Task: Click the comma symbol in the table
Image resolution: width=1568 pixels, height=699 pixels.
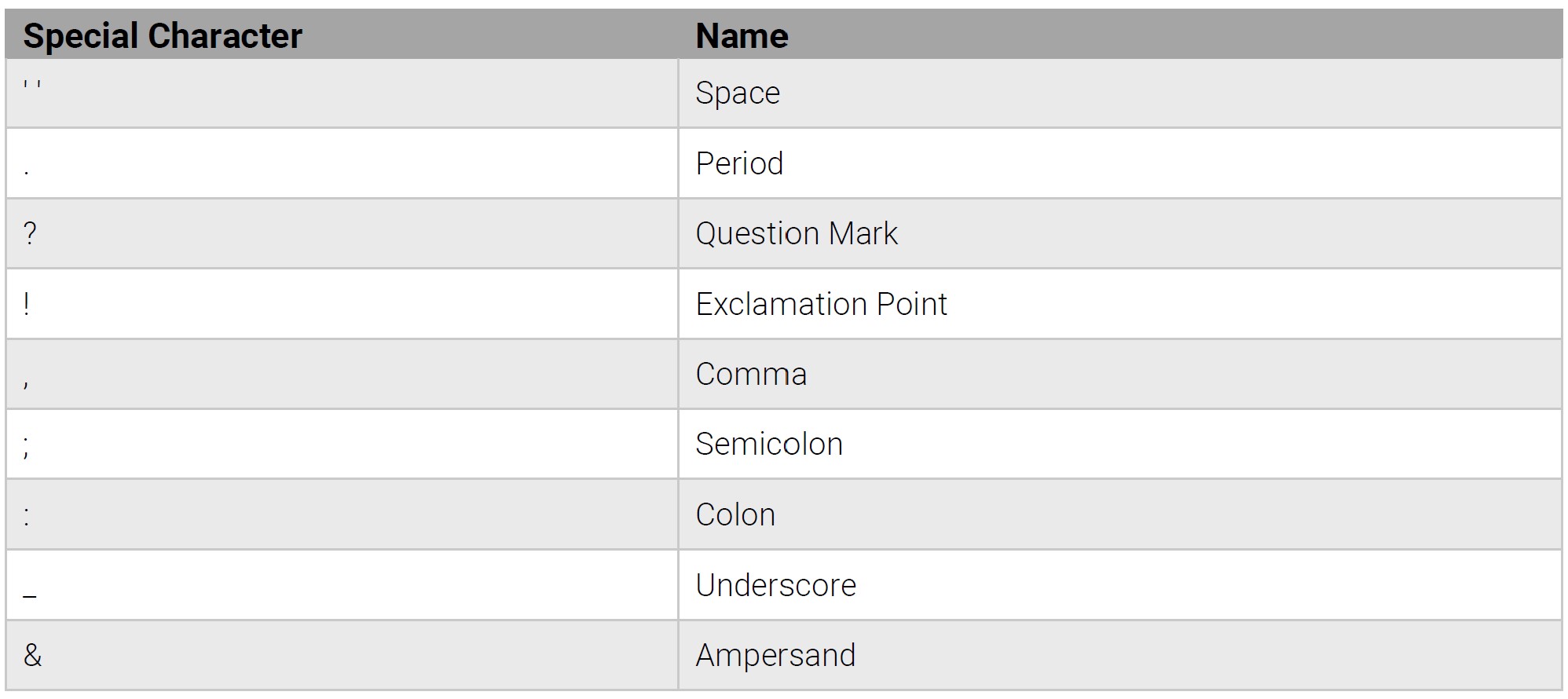Action: pyautogui.click(x=27, y=382)
